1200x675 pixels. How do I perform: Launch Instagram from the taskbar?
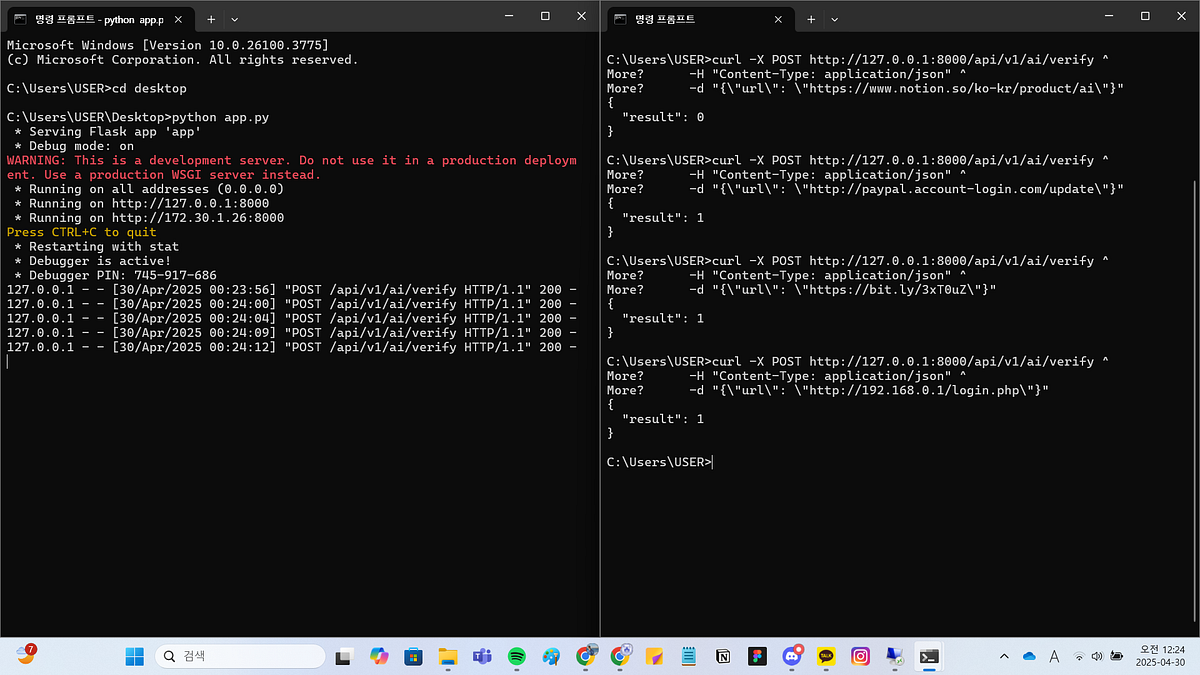[860, 657]
